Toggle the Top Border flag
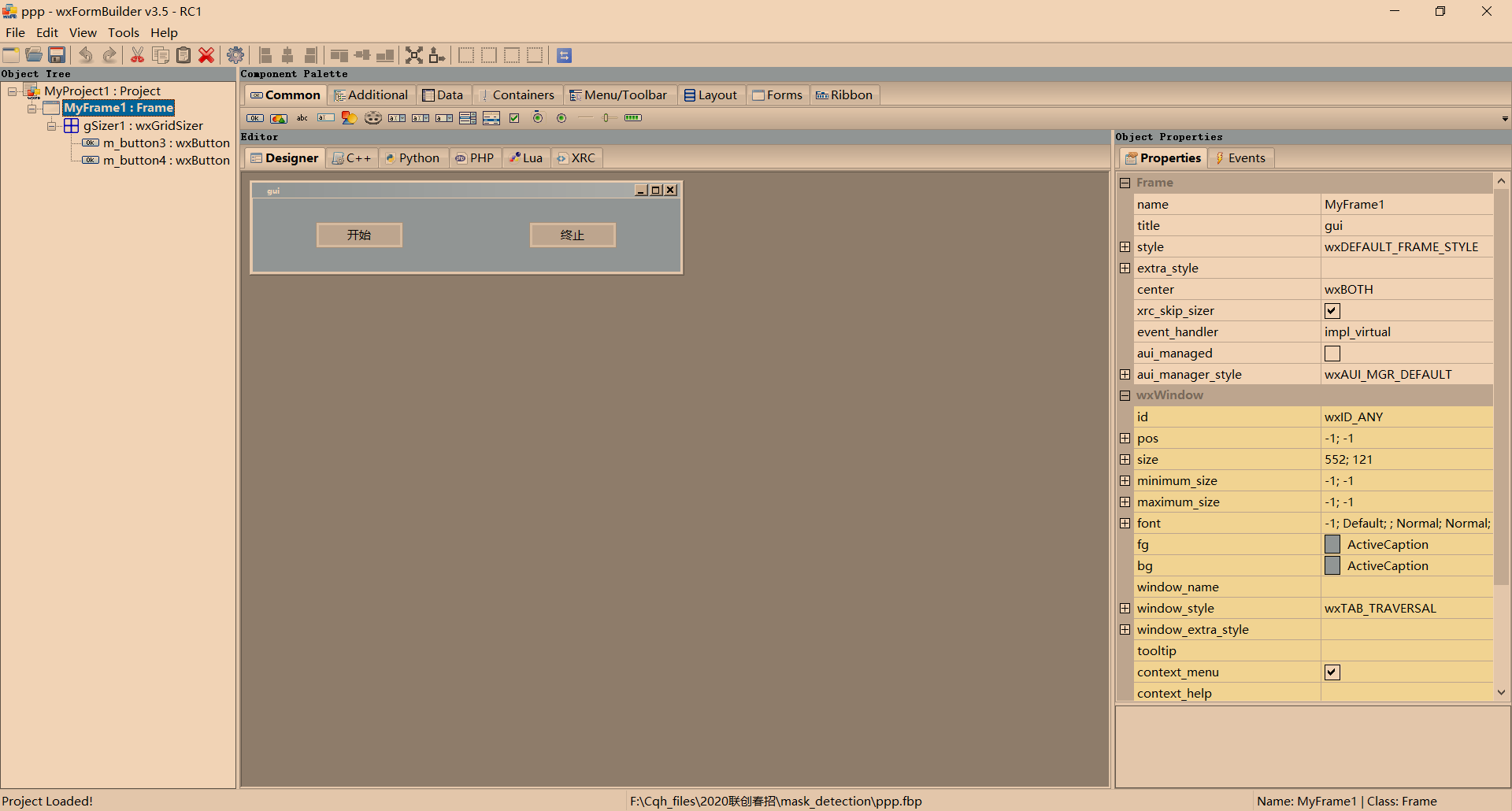The width and height of the screenshot is (1512, 811). tap(512, 55)
